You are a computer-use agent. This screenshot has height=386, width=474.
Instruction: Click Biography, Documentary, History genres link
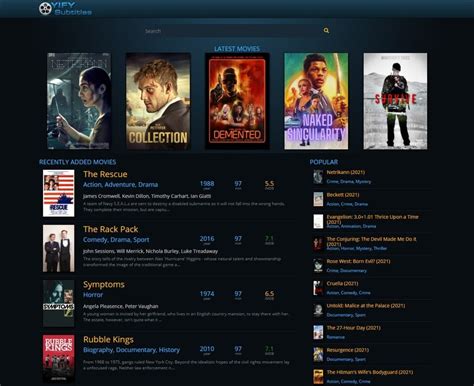(131, 350)
